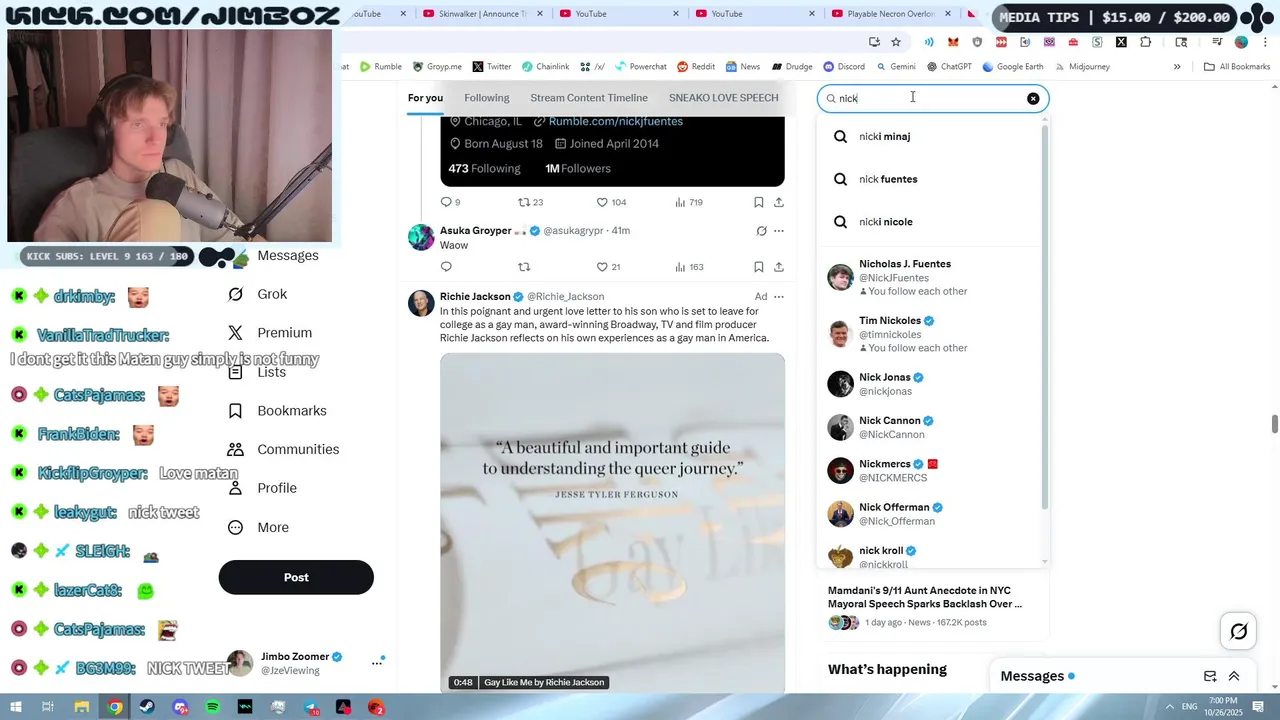Like the Asuka Groyper post
1280x720 pixels.
pyautogui.click(x=609, y=267)
